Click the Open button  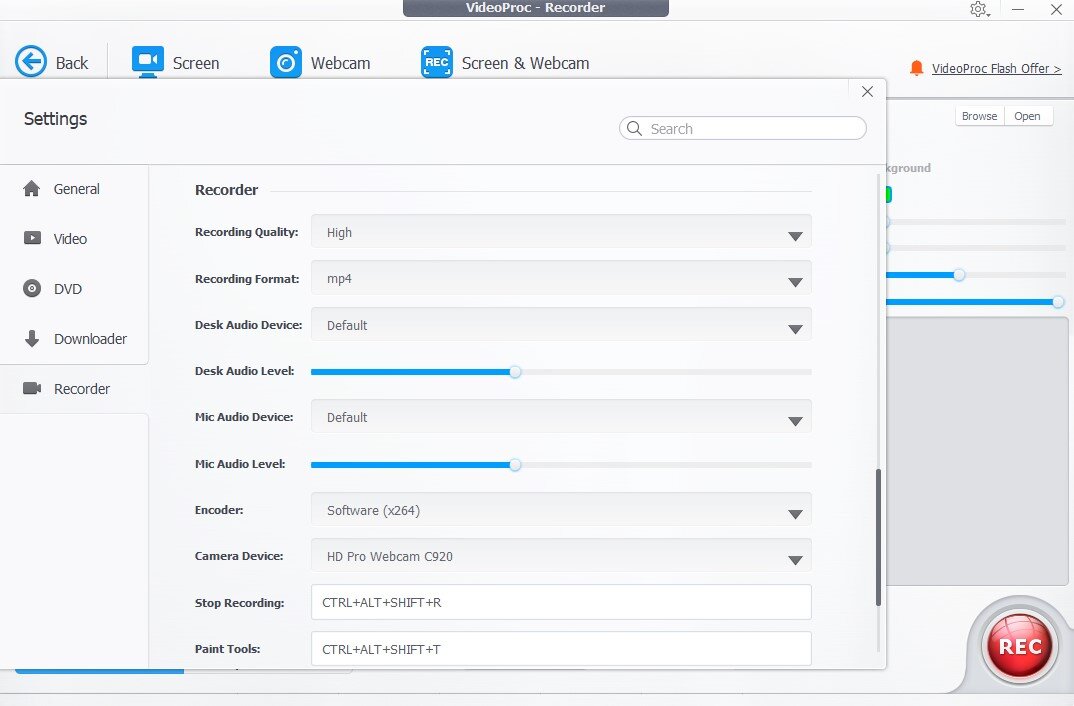(1027, 116)
